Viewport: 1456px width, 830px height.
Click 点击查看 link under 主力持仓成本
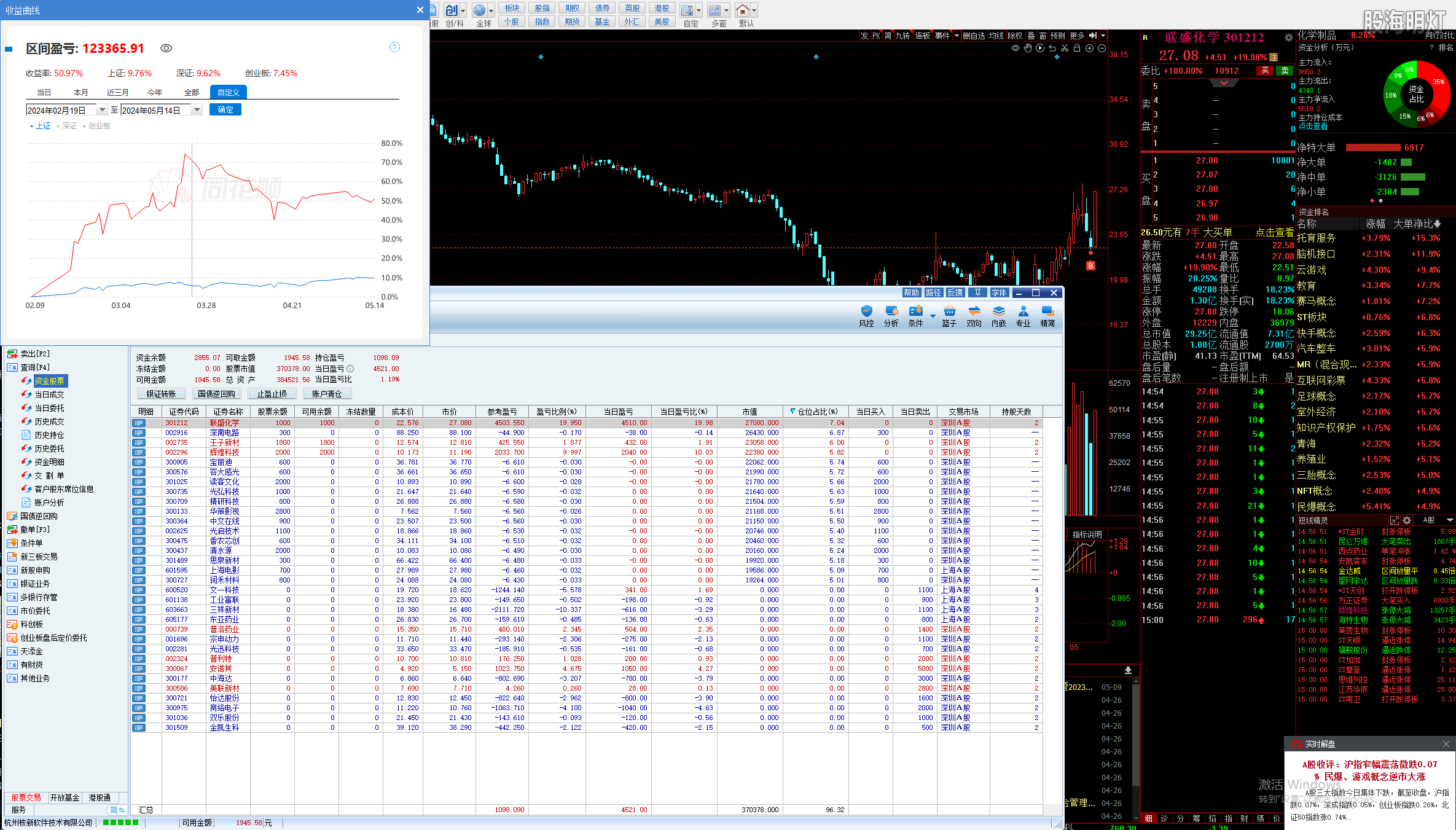coord(1313,127)
